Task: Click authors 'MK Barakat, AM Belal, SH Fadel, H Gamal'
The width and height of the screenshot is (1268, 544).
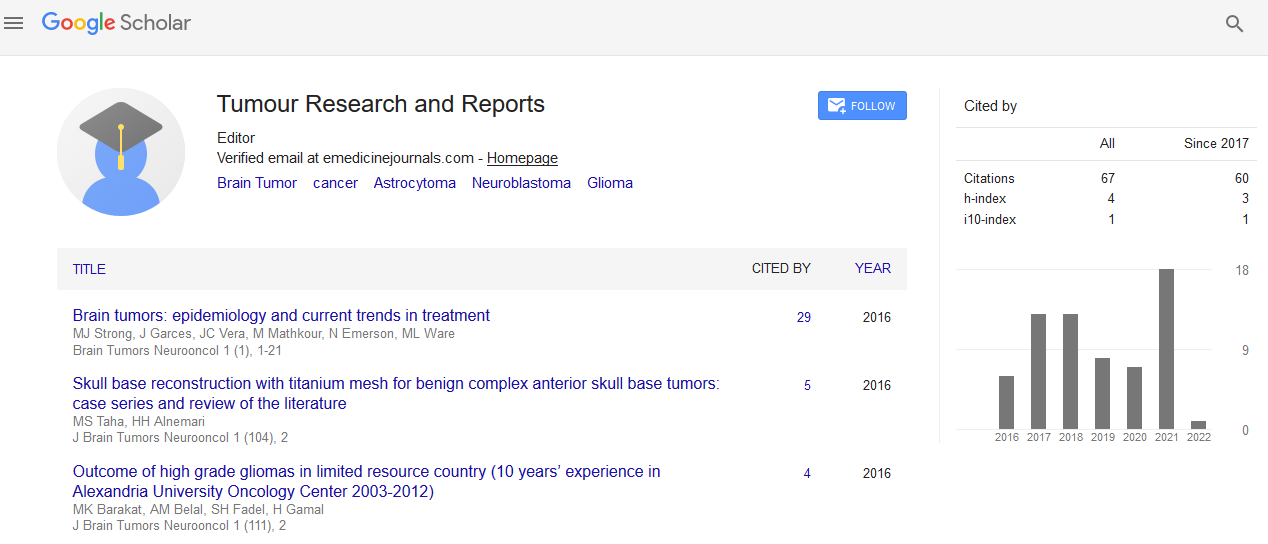Action: (x=198, y=510)
